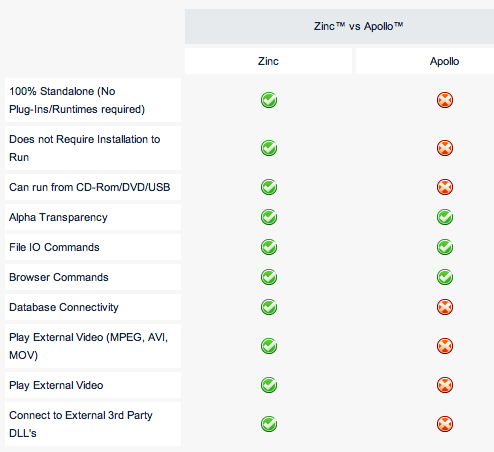This screenshot has width=494, height=452.
Task: Select the Zinc column header
Action: tap(268, 61)
